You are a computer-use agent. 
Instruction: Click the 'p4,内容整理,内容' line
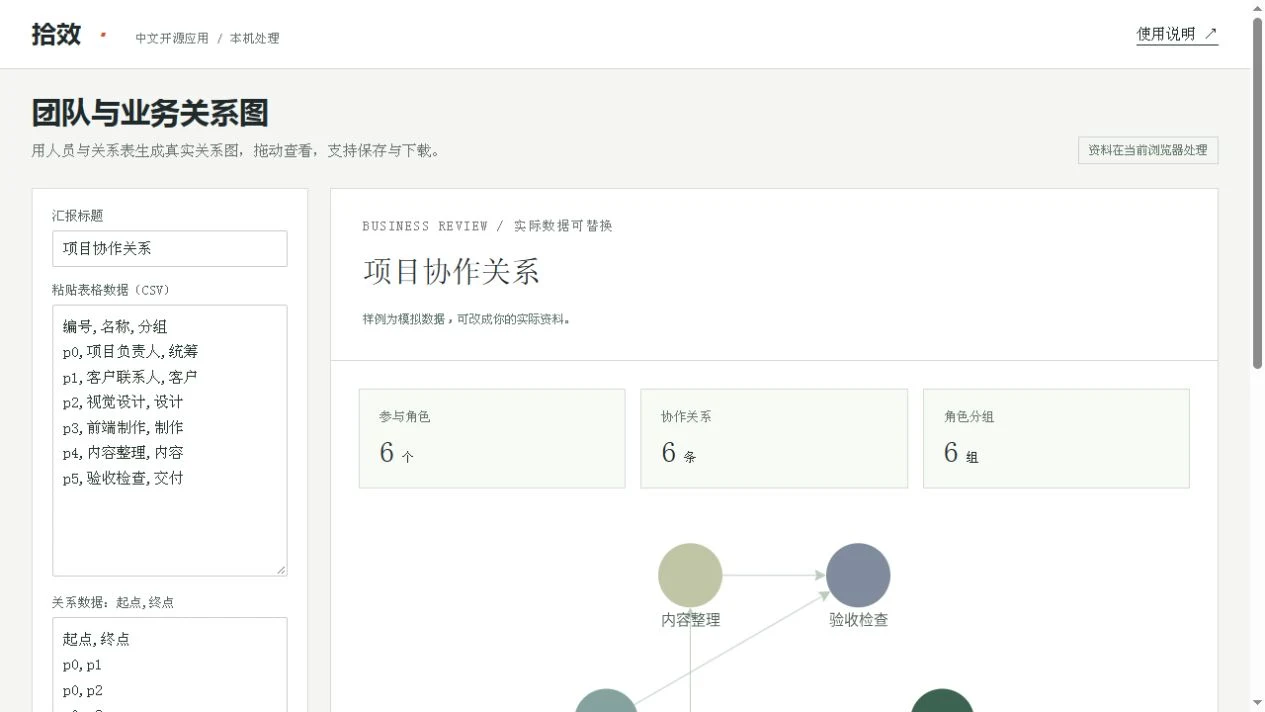pos(122,453)
